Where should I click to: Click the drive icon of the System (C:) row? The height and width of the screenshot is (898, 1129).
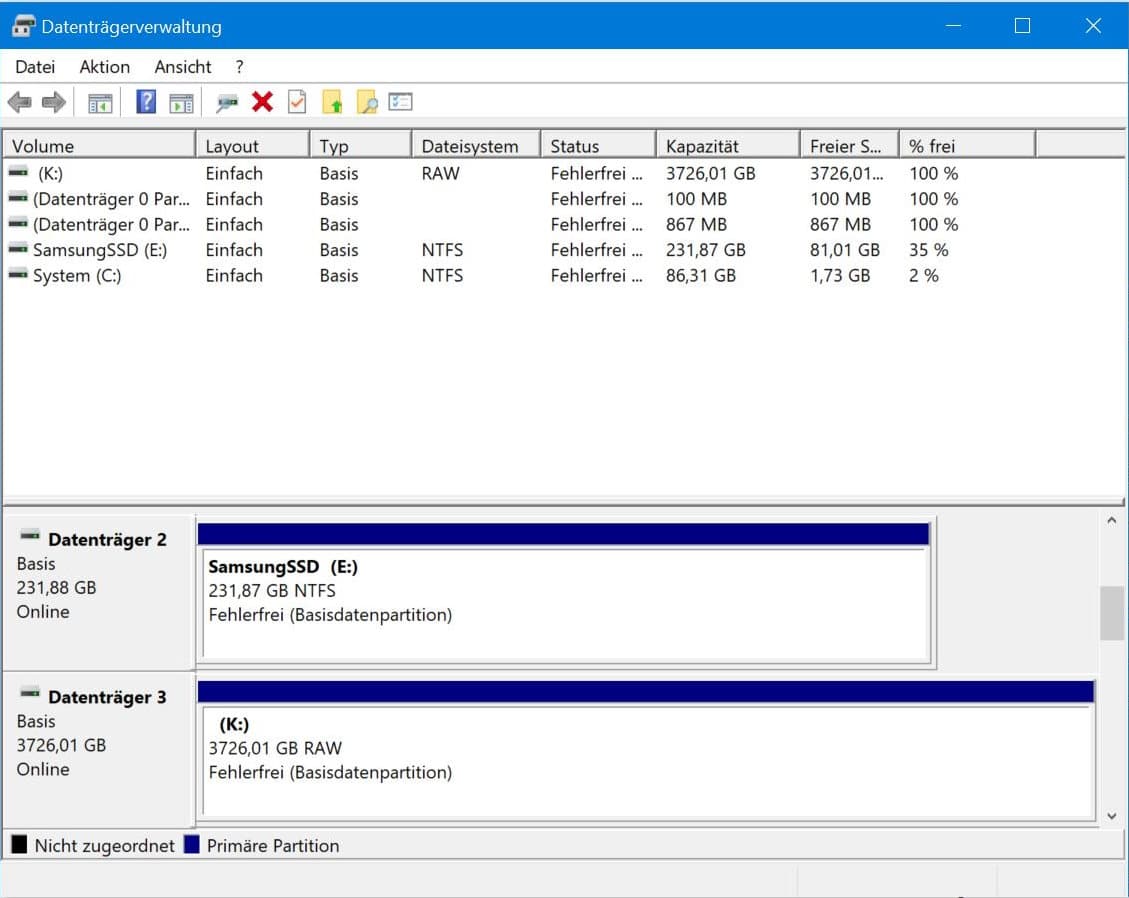18,274
